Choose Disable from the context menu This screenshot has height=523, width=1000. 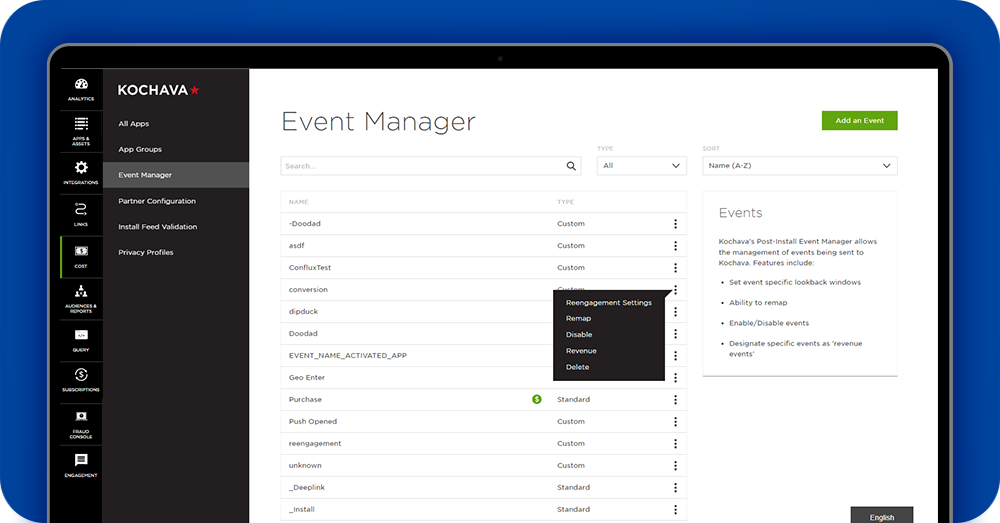tap(579, 335)
